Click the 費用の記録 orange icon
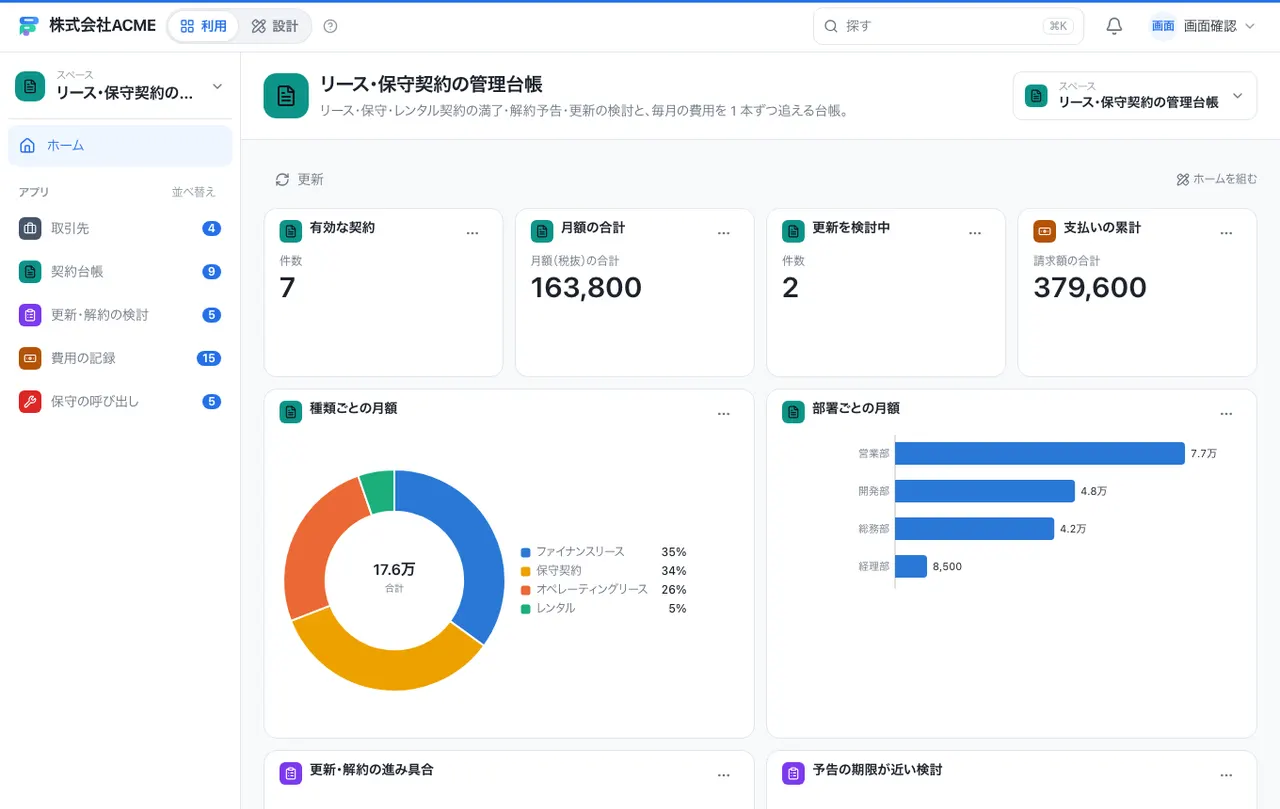This screenshot has width=1280, height=809. [30, 358]
